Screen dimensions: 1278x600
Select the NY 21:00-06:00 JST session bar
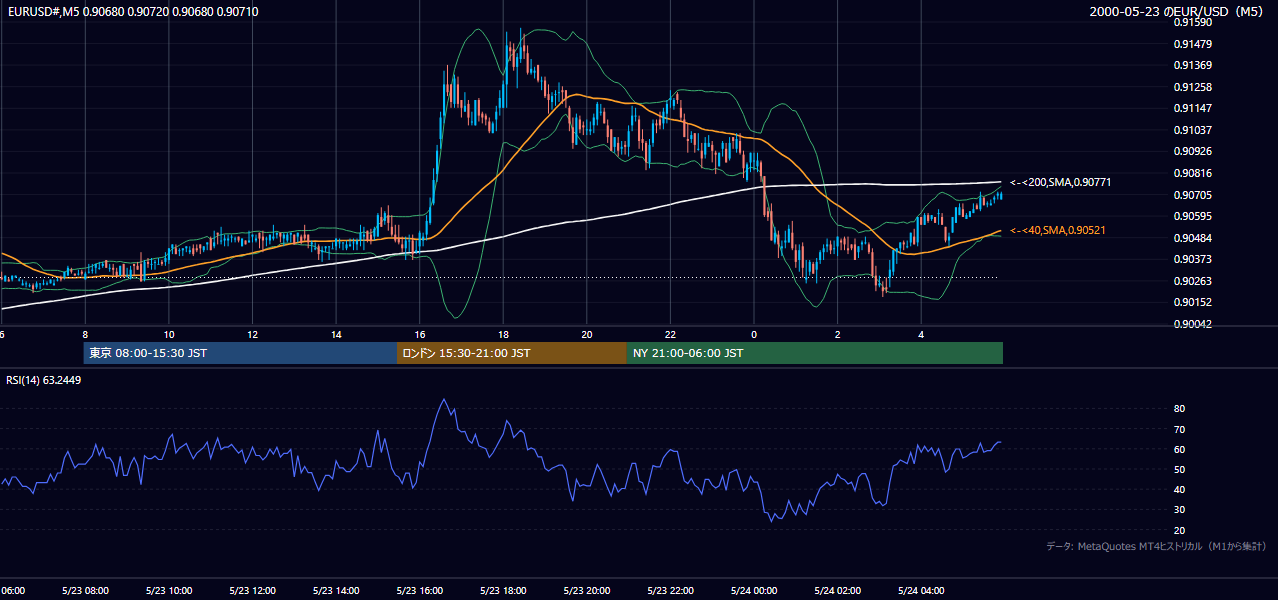[815, 353]
